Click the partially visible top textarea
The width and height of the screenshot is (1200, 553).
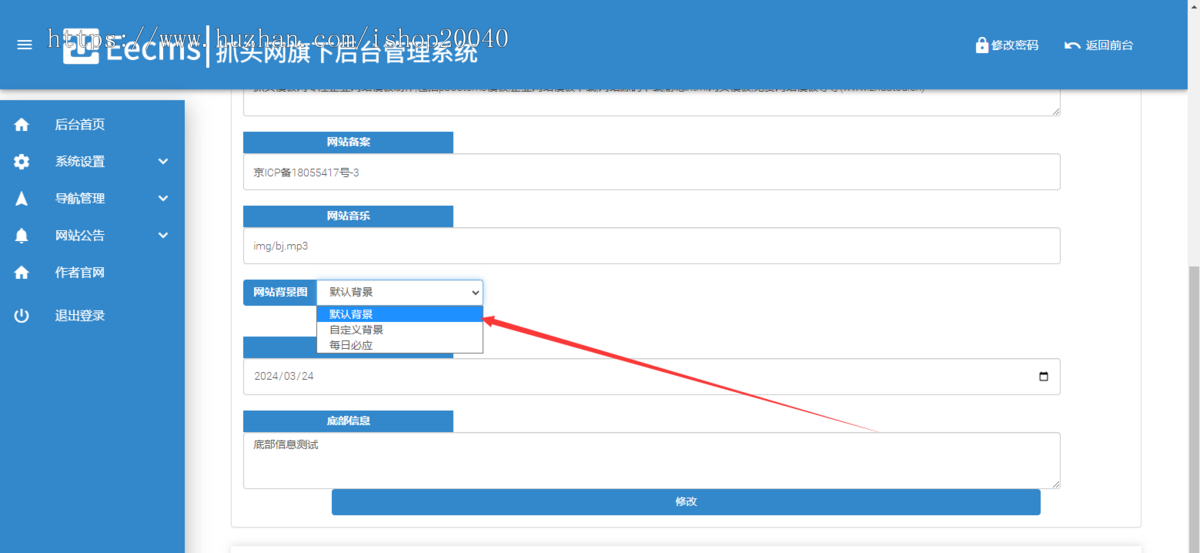(x=651, y=103)
